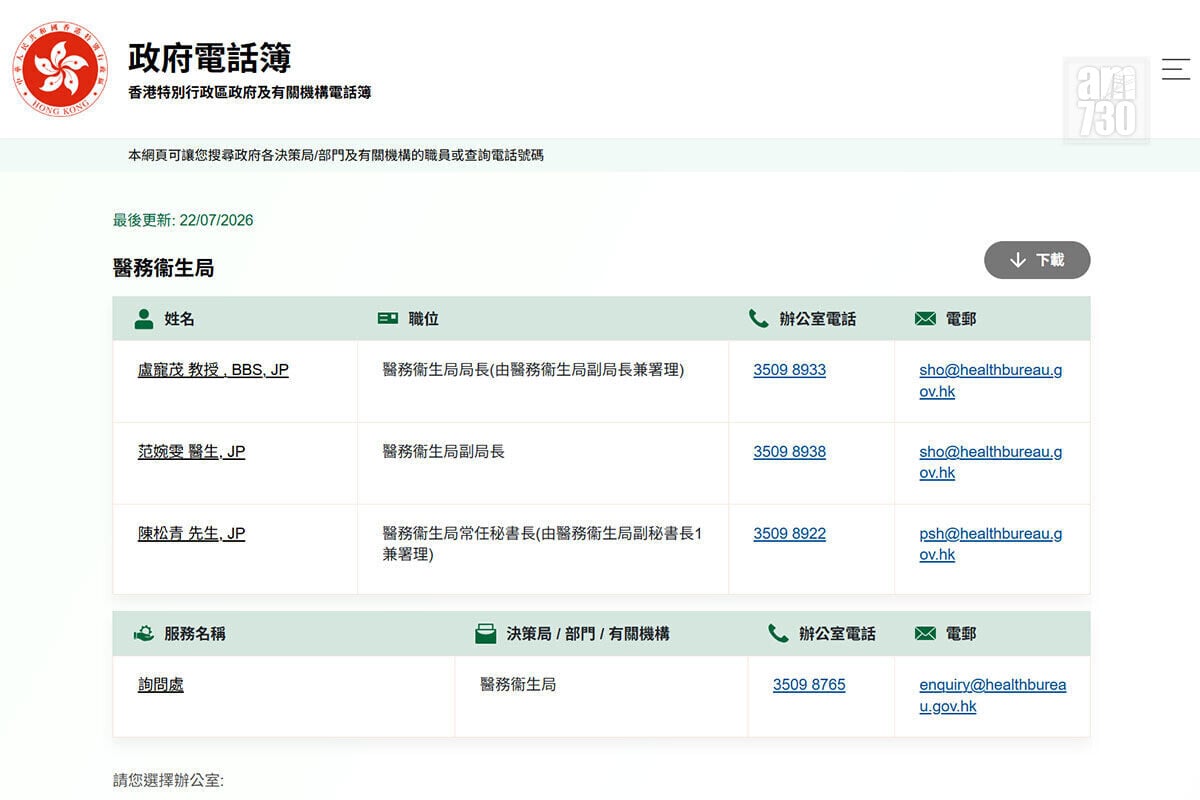Click the 最後更新: 22/07/2026 text
Viewport: 1200px width, 800px height.
click(183, 220)
